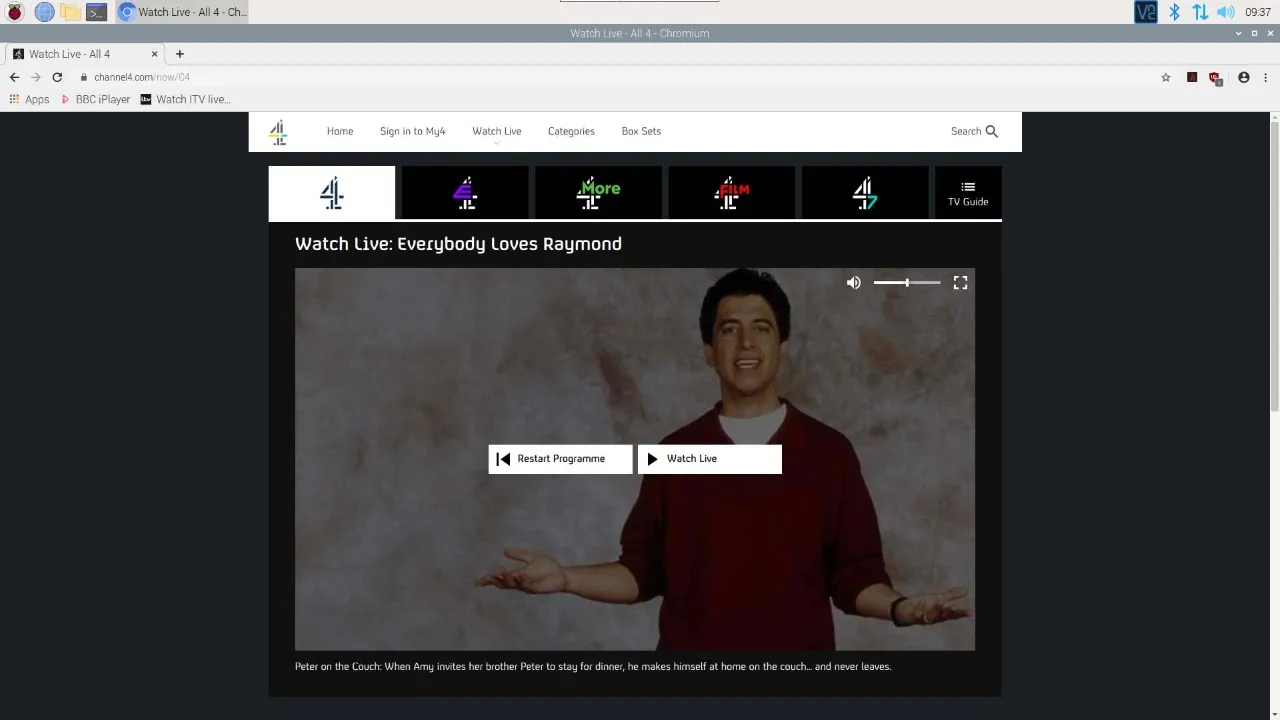Image resolution: width=1280 pixels, height=720 pixels.
Task: Open the browser profile menu
Action: (x=1243, y=77)
